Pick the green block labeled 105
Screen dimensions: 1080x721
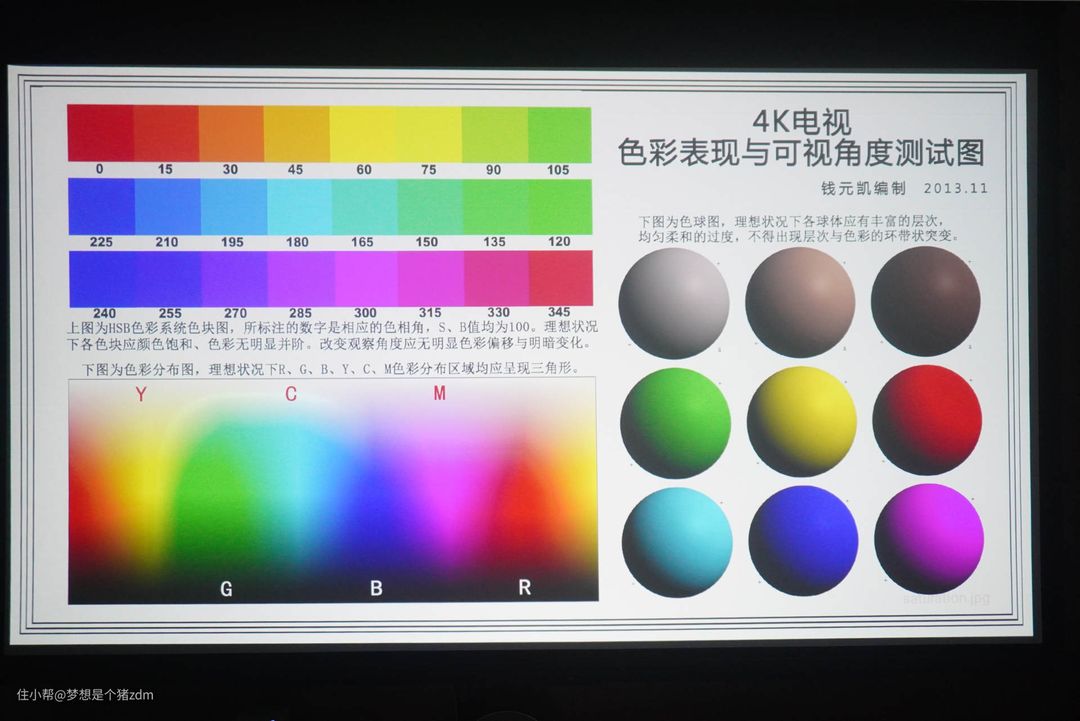click(560, 133)
